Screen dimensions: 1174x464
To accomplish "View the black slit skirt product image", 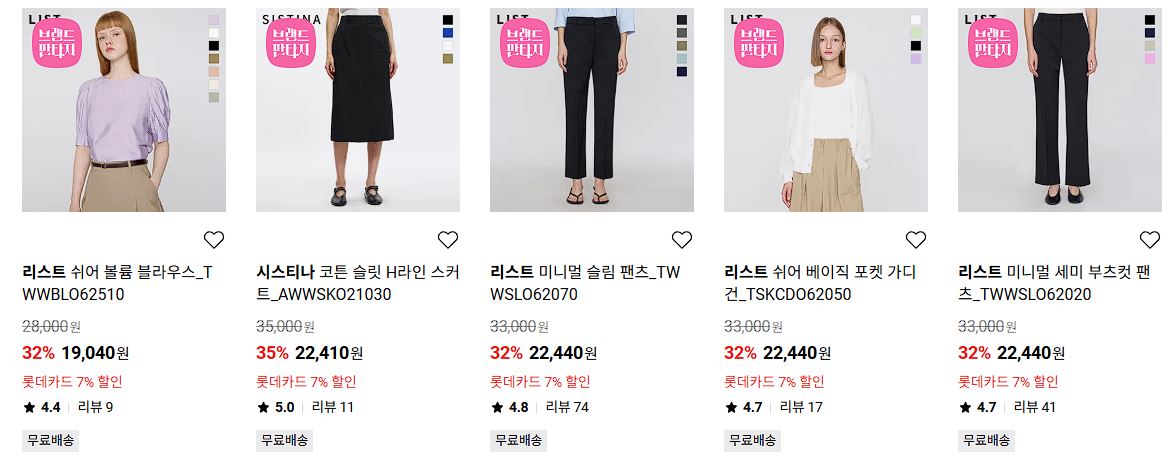I will coord(358,110).
